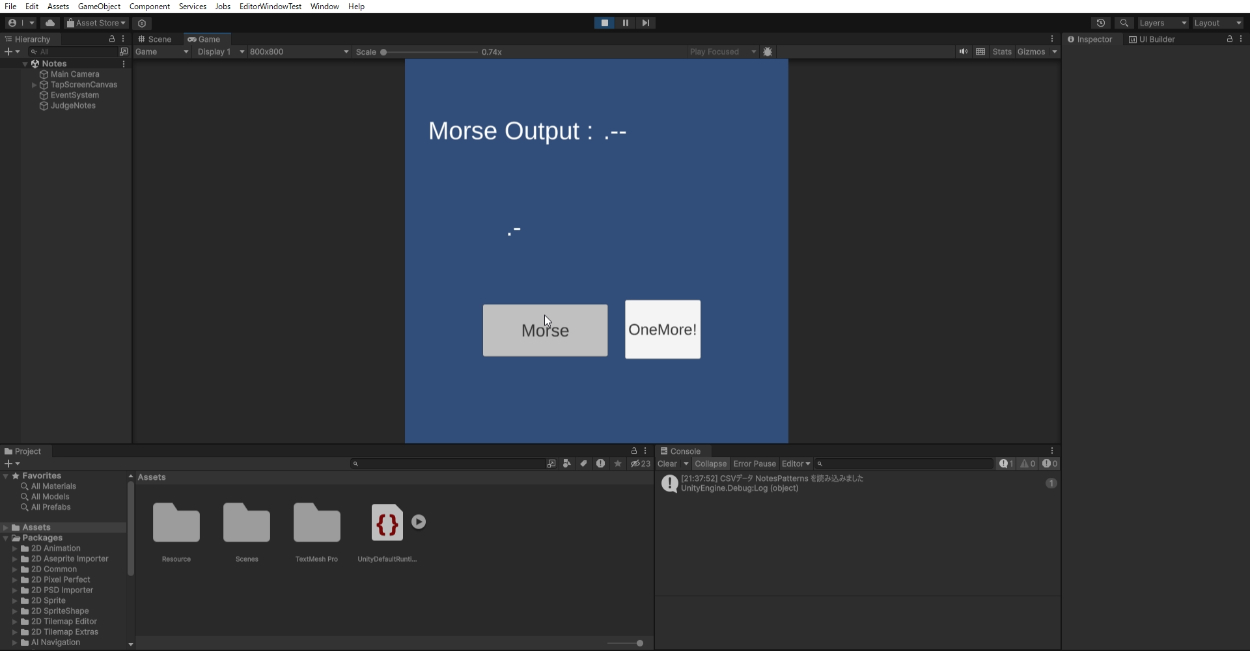Click the bug icon beside Play Focused
The height and width of the screenshot is (651, 1250).
[768, 52]
